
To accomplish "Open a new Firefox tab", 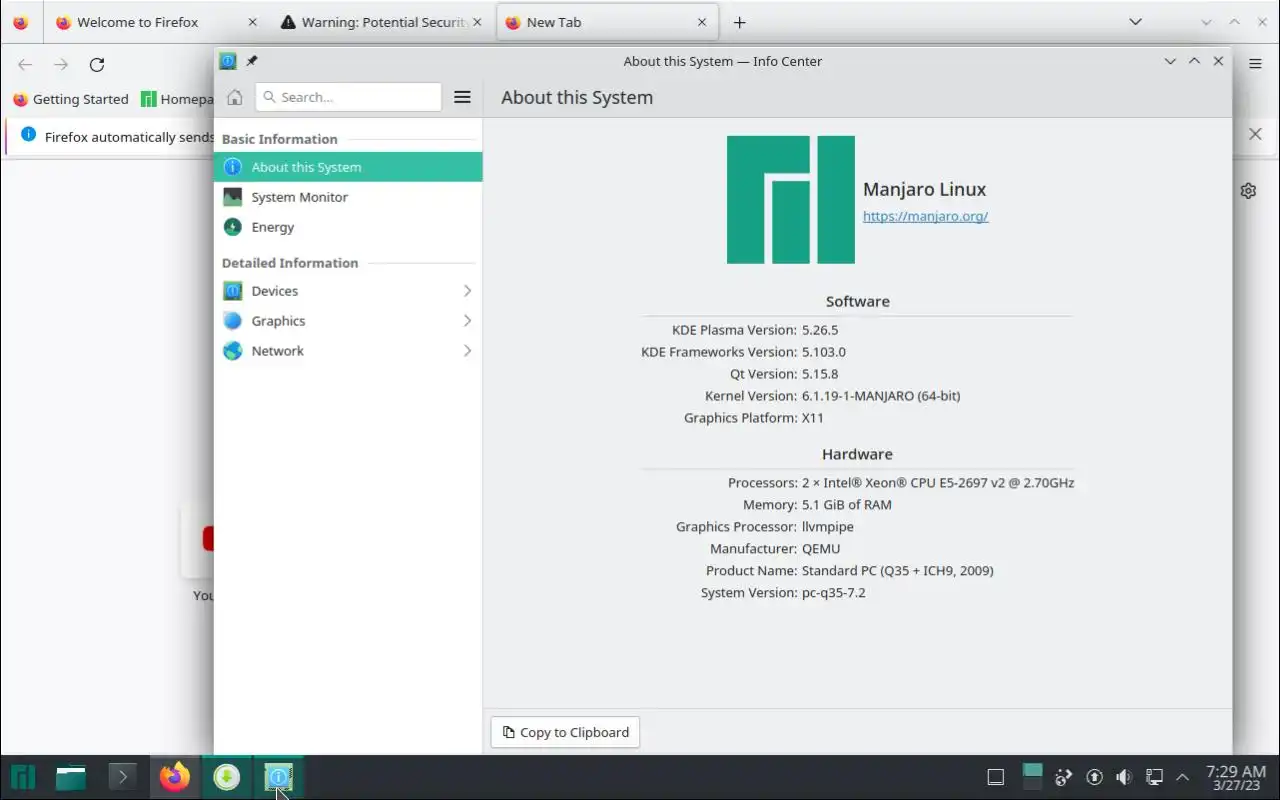I will (x=739, y=22).
